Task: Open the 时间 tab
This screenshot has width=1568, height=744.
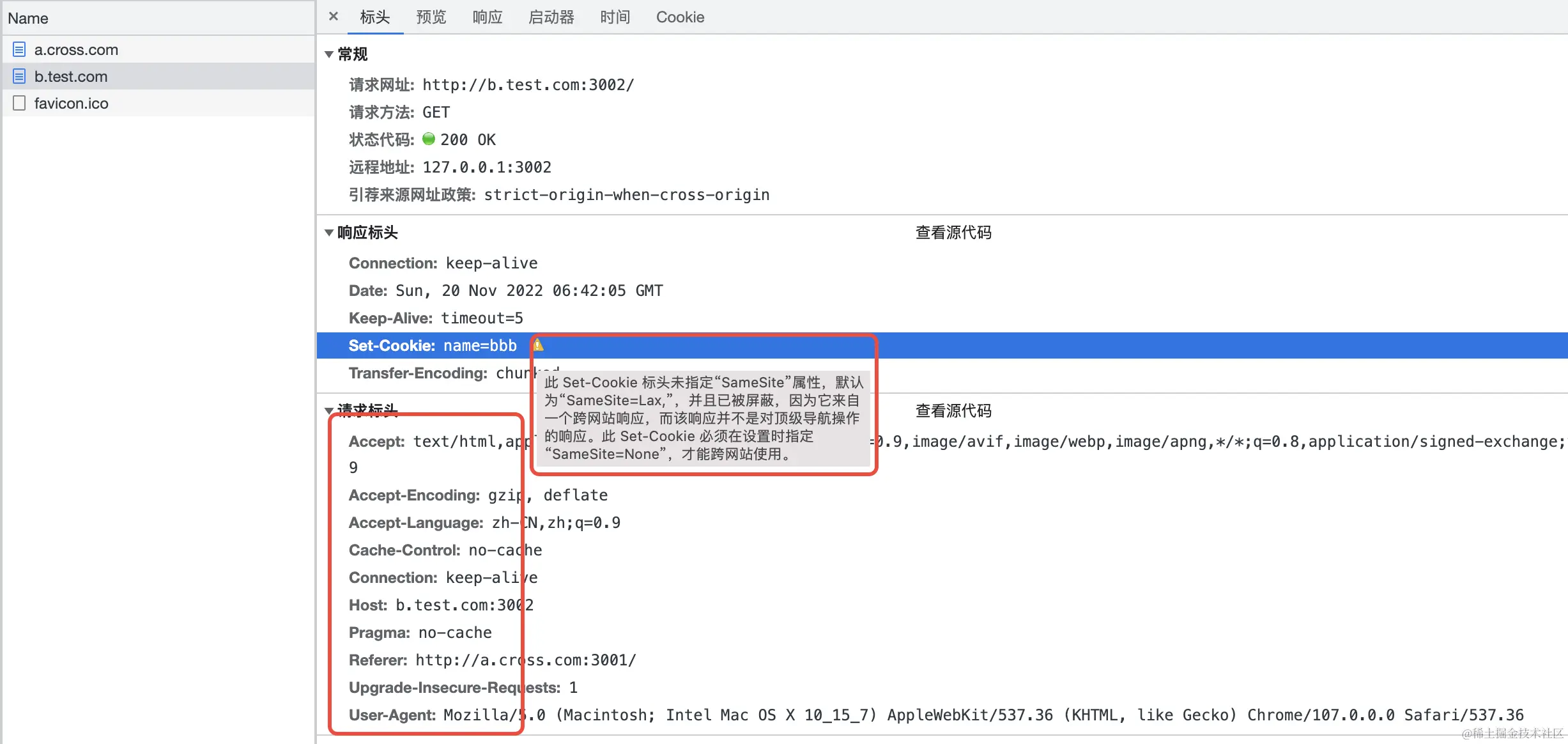Action: click(615, 17)
